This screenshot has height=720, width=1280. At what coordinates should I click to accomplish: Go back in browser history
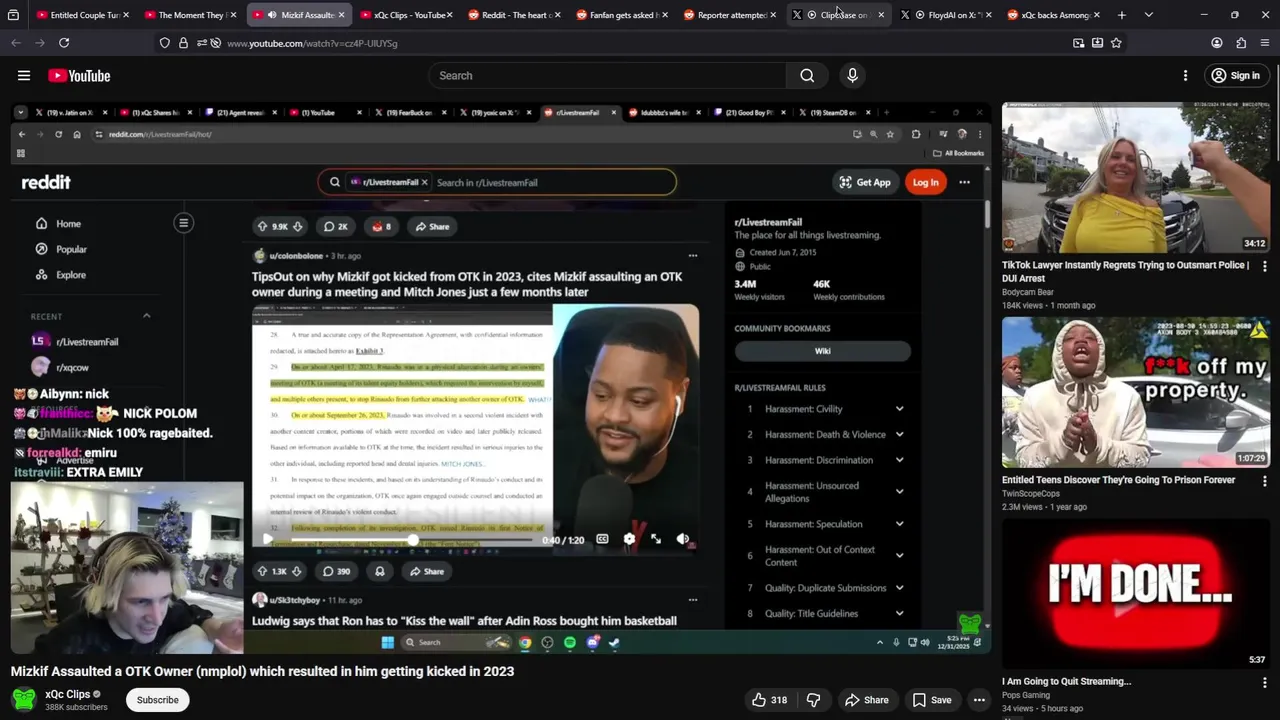tap(16, 43)
